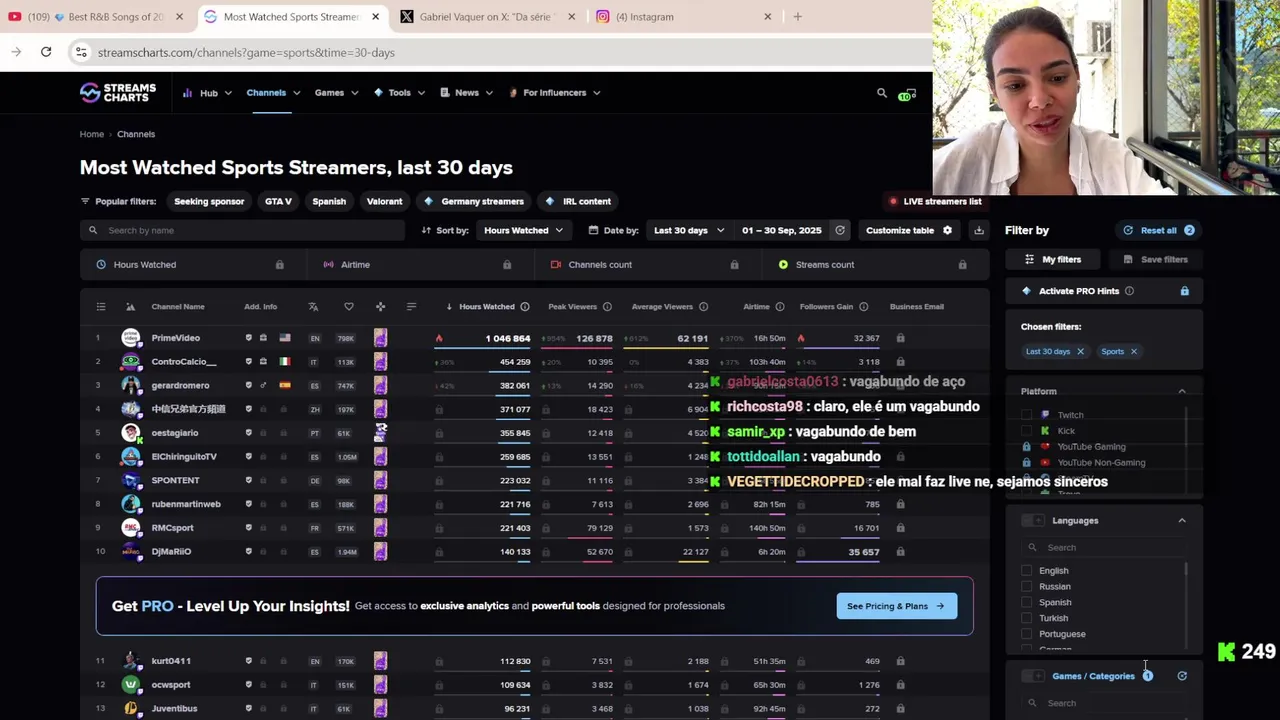Select the My filters tab
This screenshot has width=1280, height=720.
[1053, 260]
